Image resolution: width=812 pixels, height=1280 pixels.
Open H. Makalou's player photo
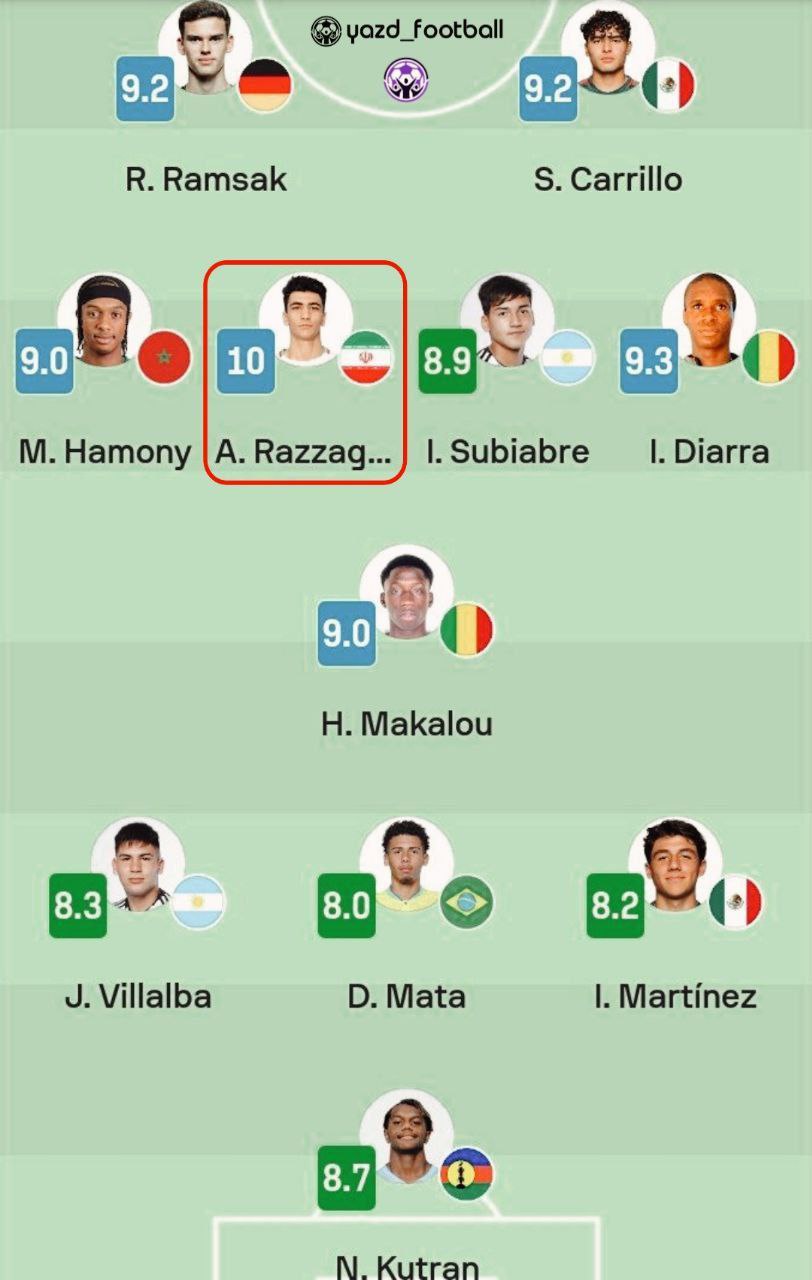point(406,592)
